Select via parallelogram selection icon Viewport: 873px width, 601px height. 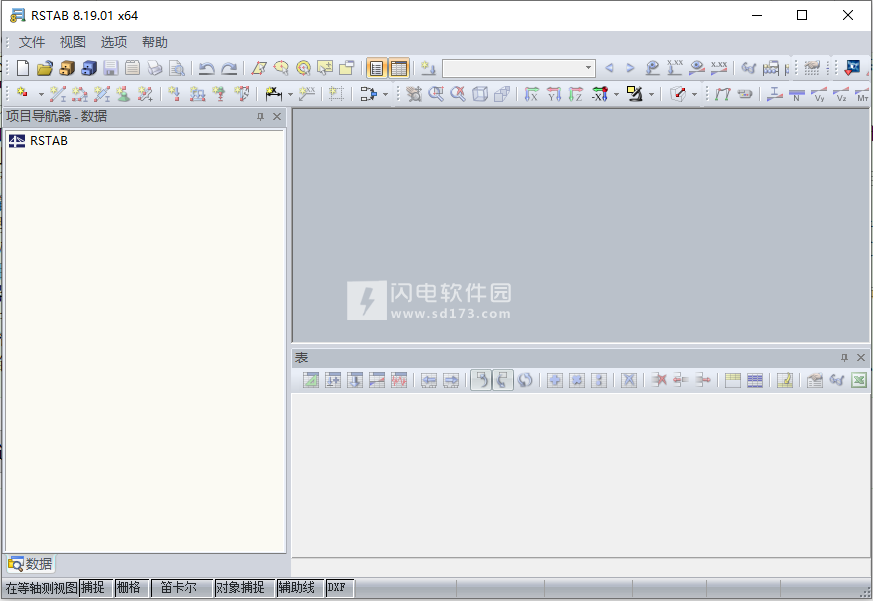(x=259, y=68)
